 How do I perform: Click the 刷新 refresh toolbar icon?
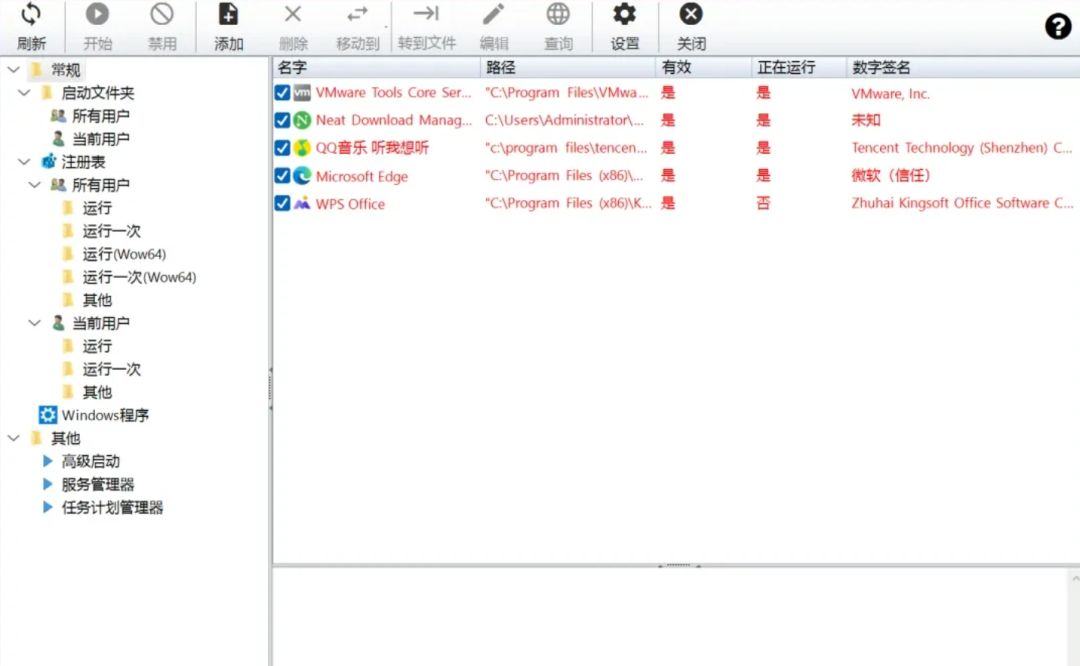(31, 14)
